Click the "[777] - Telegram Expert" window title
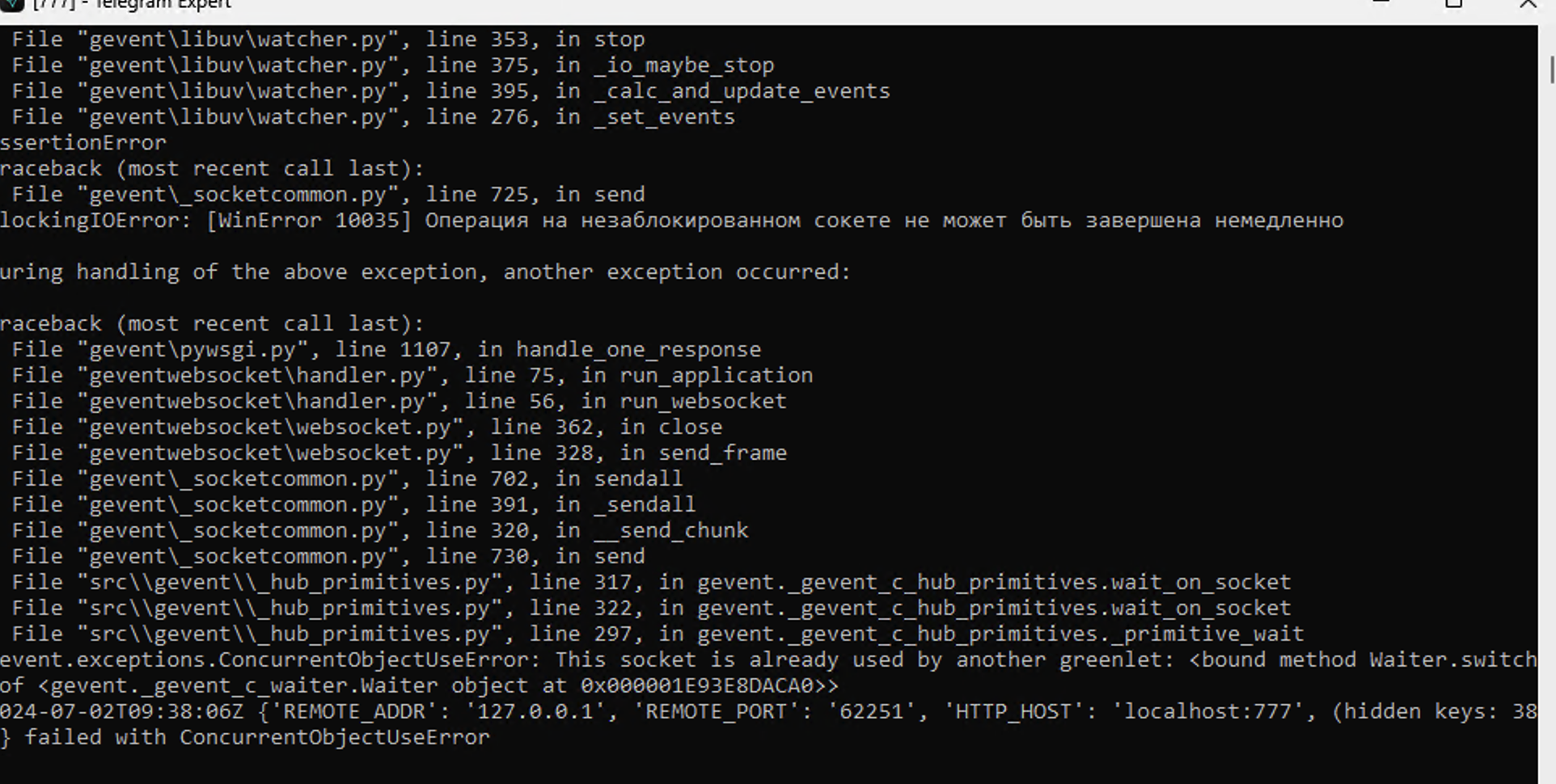This screenshot has width=1556, height=784. [x=132, y=4]
